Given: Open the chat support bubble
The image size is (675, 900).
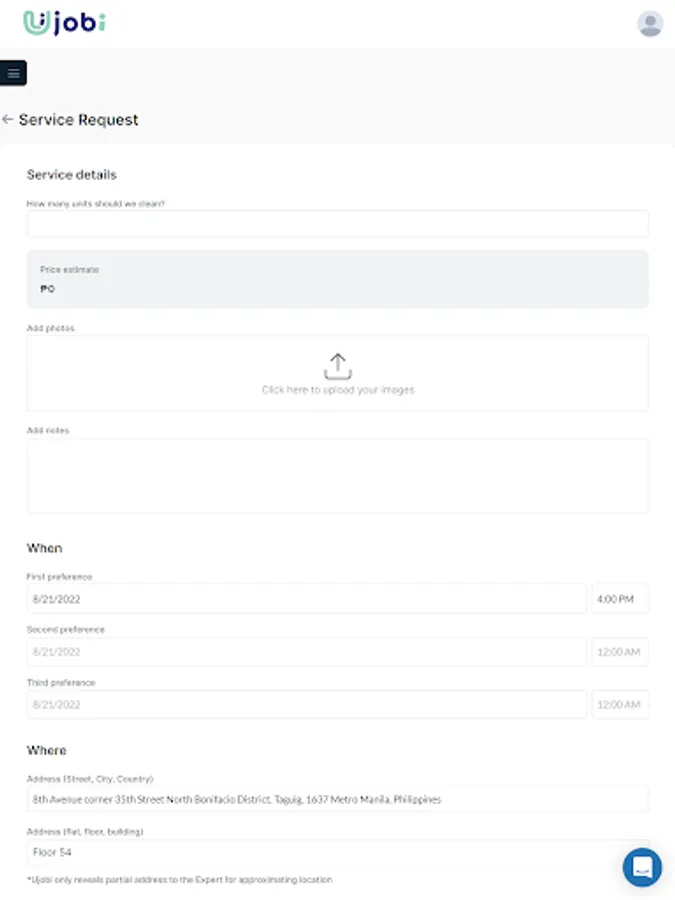Looking at the screenshot, I should 642,867.
